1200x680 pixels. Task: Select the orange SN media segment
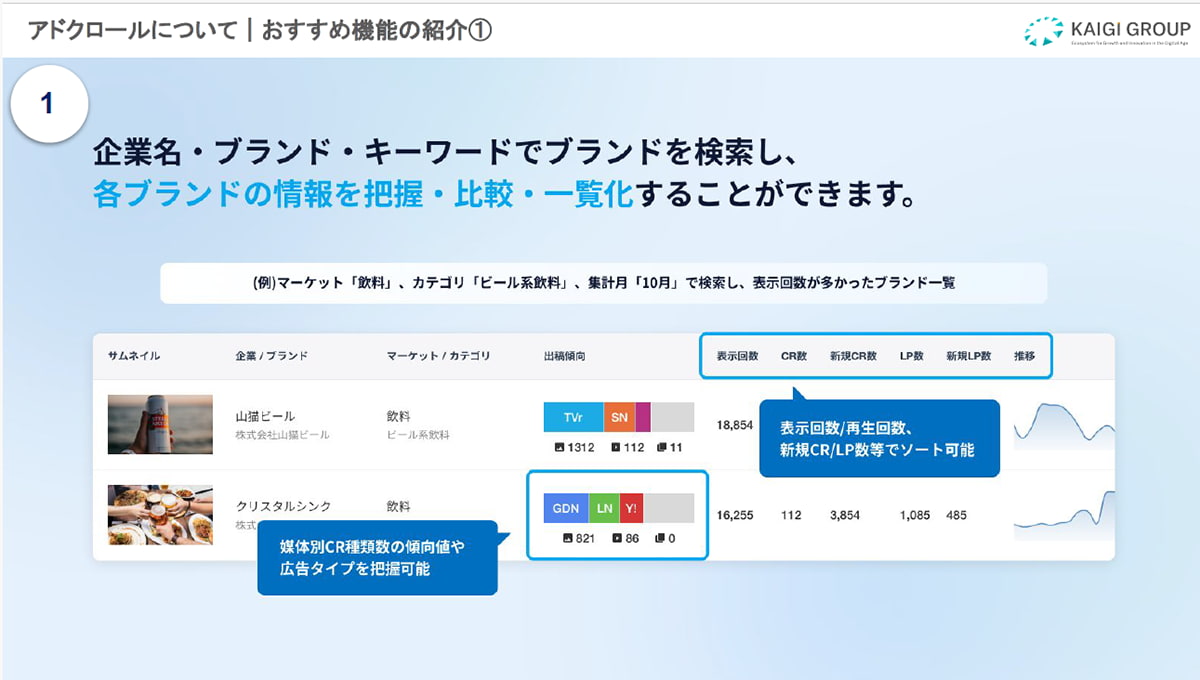pyautogui.click(x=619, y=417)
